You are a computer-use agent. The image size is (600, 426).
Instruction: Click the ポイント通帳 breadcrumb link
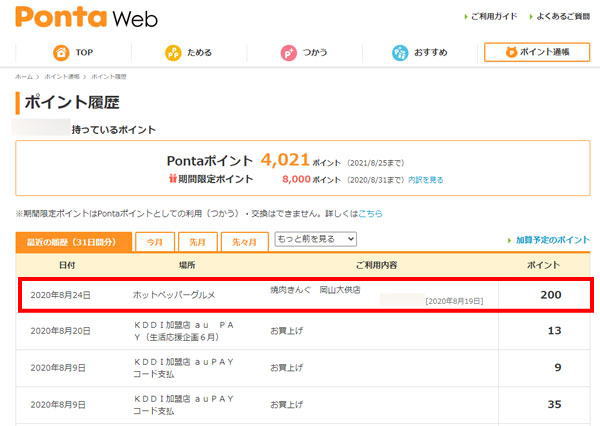coord(60,76)
